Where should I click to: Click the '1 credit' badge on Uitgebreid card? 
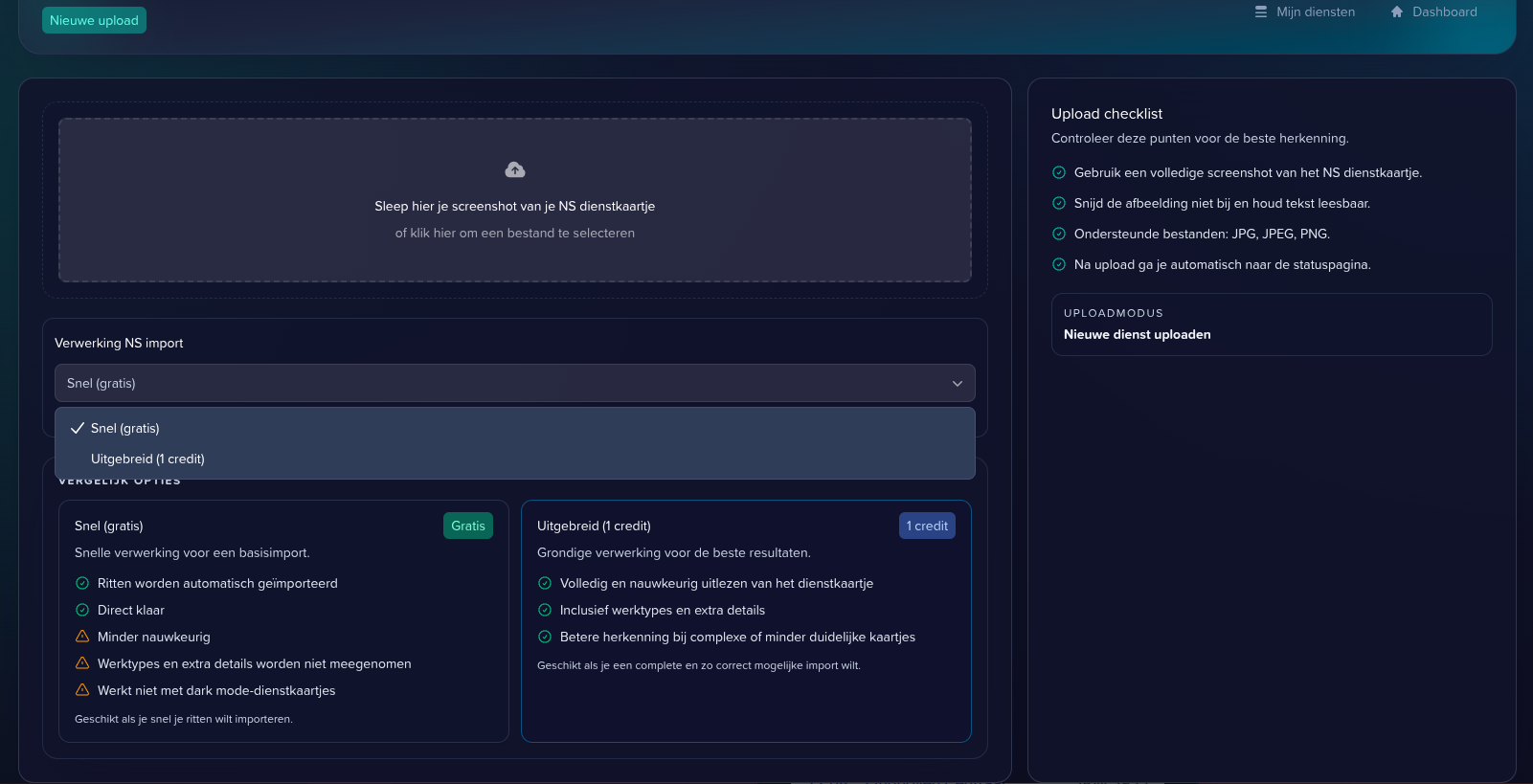[927, 526]
